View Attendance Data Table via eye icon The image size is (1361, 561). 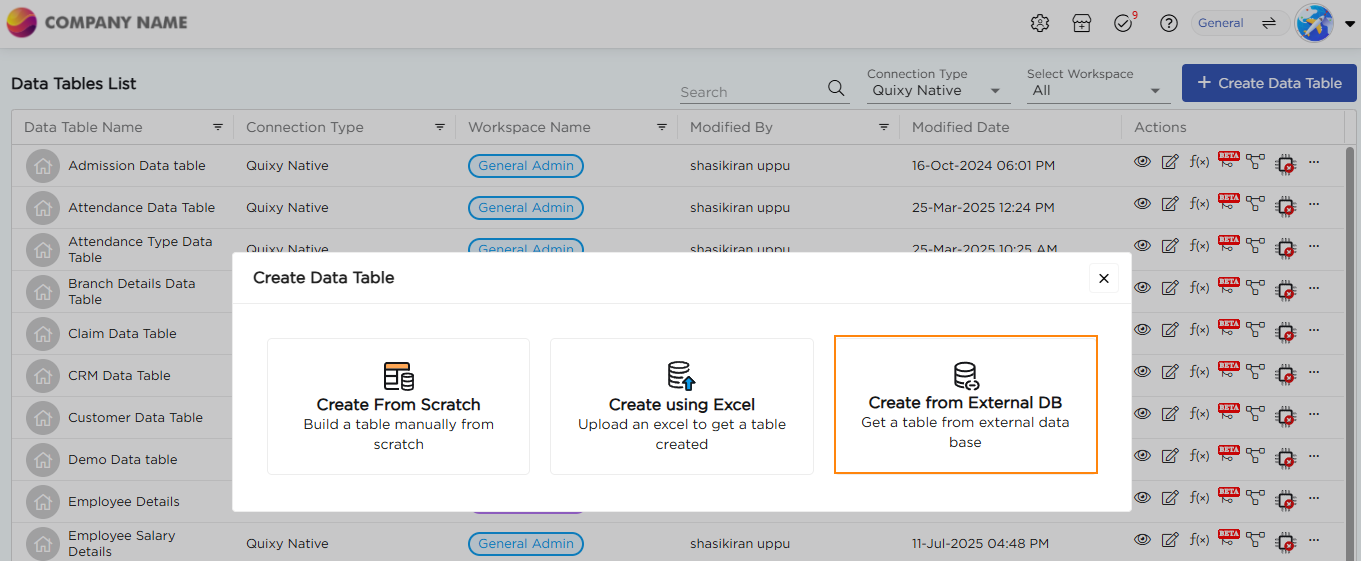tap(1142, 205)
